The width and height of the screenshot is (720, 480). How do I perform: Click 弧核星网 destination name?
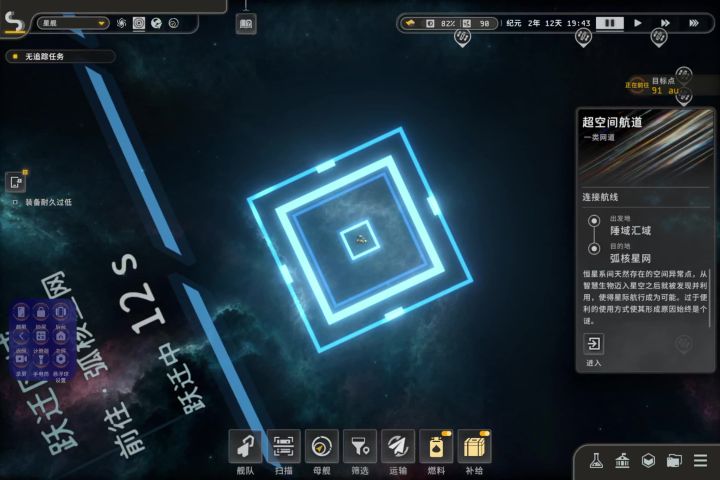click(630, 259)
